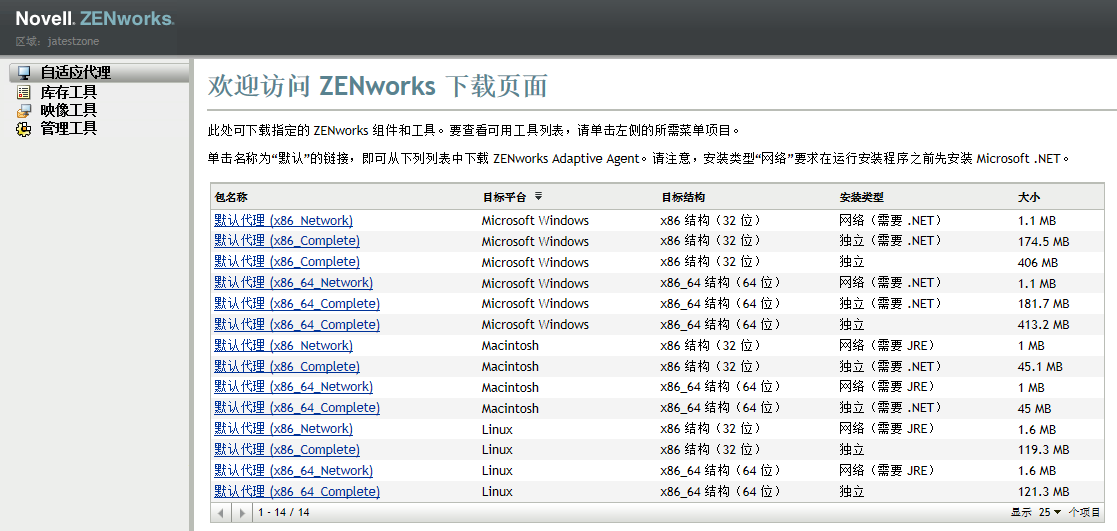Select the 管理工具 menu label
Viewport: 1117px width, 531px height.
tap(69, 128)
